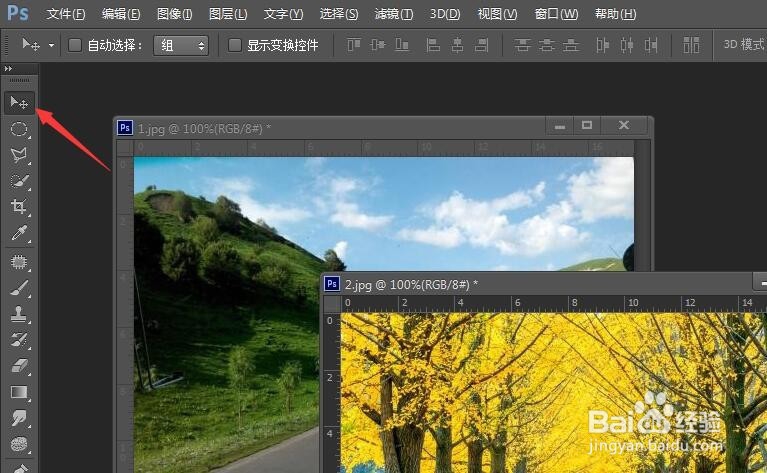
Task: Align right edges in options bar
Action: coord(482,45)
